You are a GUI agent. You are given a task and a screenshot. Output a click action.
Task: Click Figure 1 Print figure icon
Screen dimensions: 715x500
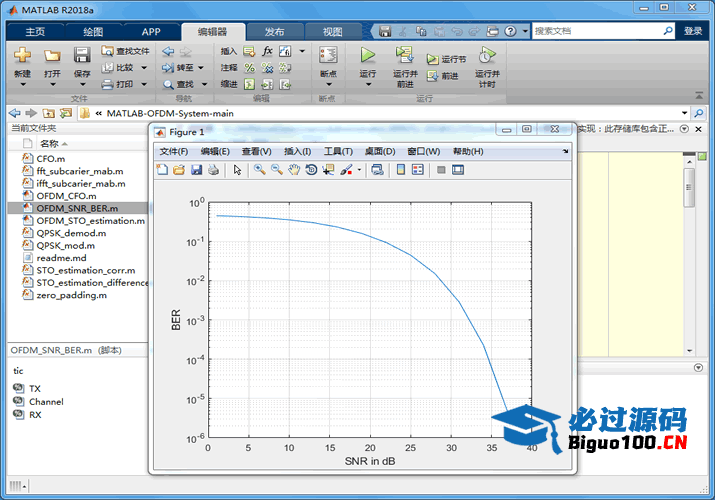point(213,170)
